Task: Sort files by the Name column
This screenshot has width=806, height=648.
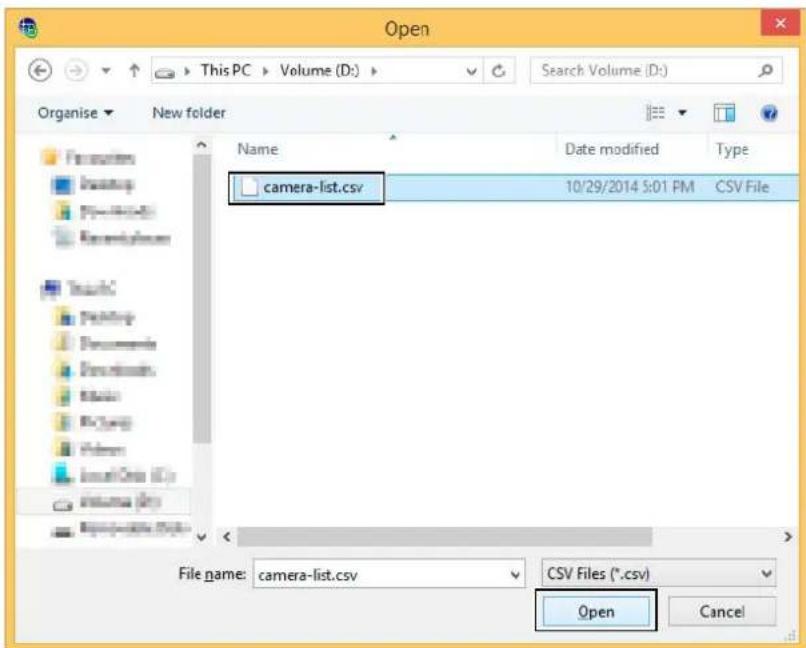Action: pyautogui.click(x=258, y=150)
